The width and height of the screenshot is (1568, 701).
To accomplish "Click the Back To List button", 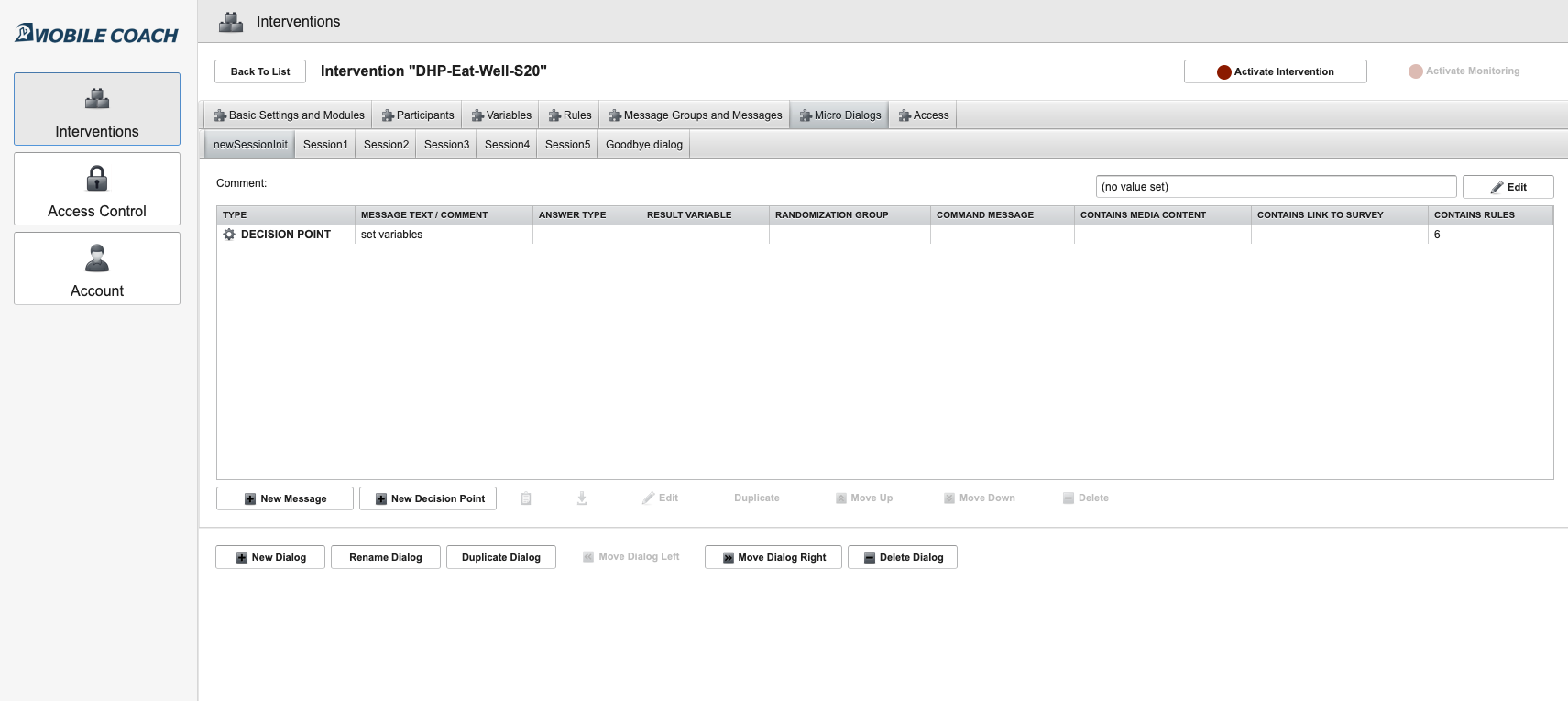I will coord(260,71).
